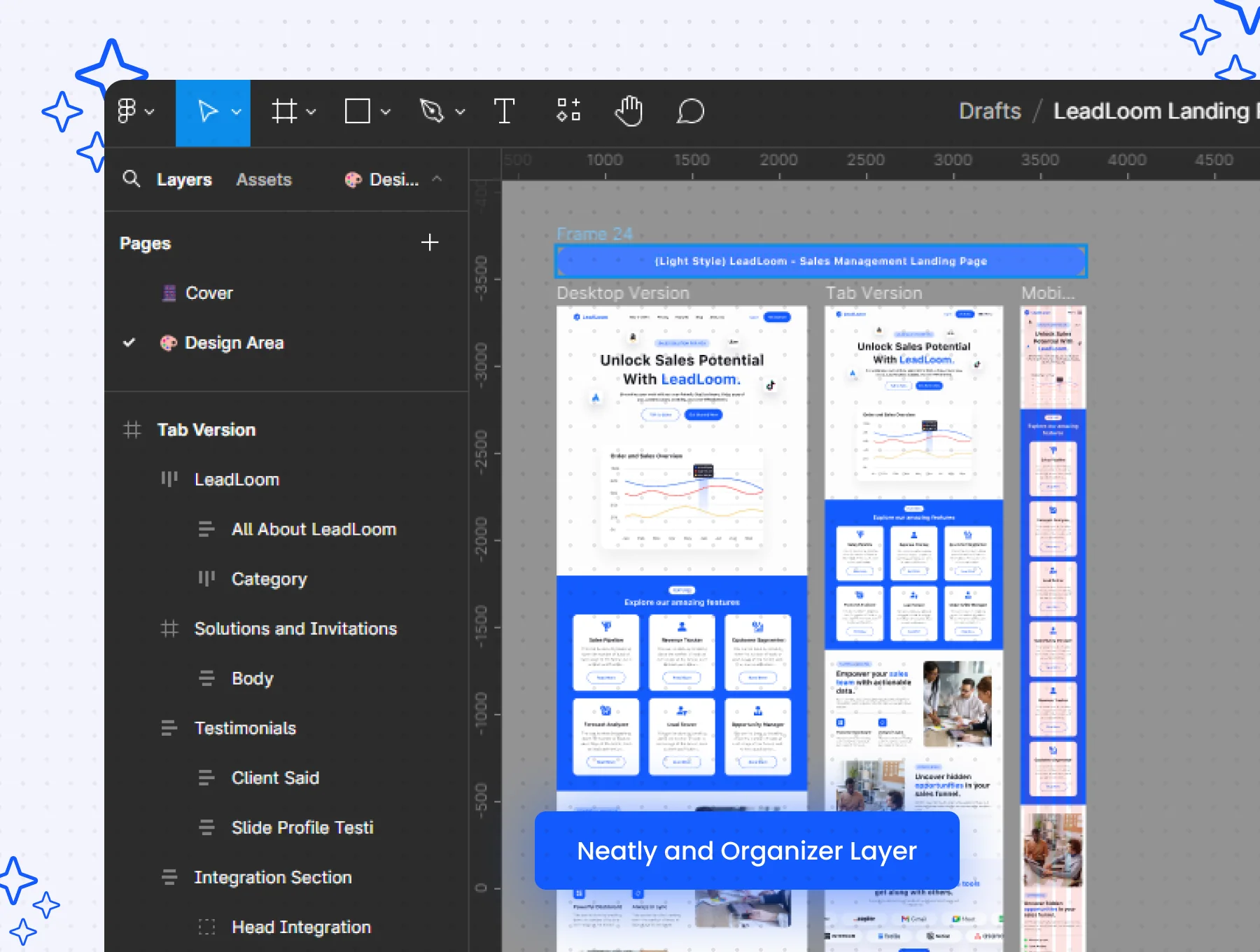Screen dimensions: 1260x952
Task: Click the Tab Version frame label on canvas
Action: [874, 293]
